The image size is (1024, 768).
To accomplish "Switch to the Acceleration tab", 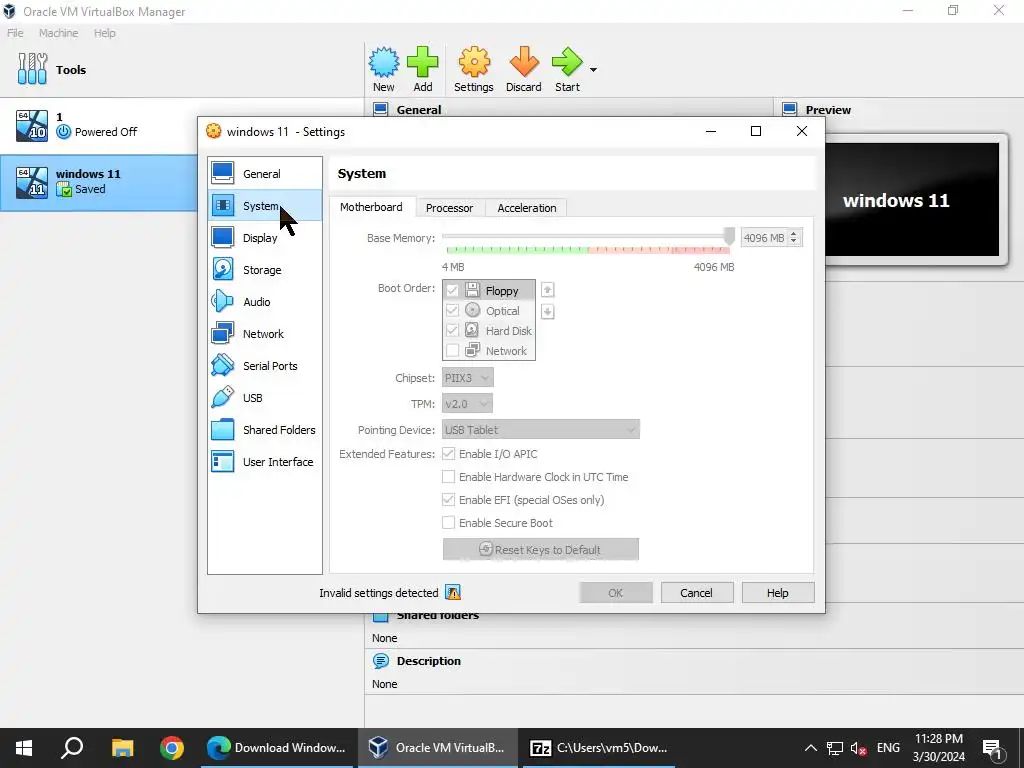I will tap(526, 208).
